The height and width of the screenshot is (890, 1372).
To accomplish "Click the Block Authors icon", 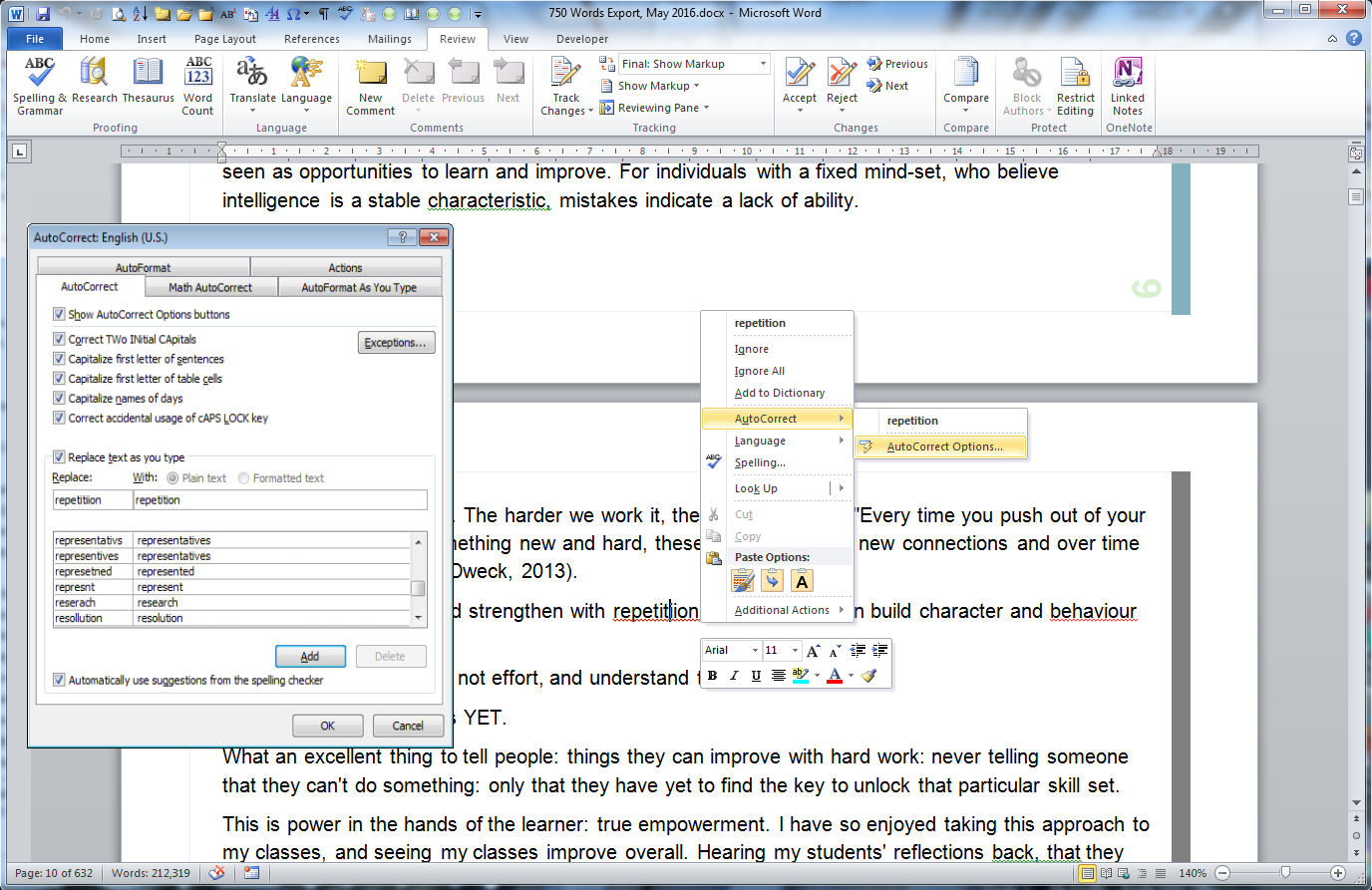I will coord(1026,73).
